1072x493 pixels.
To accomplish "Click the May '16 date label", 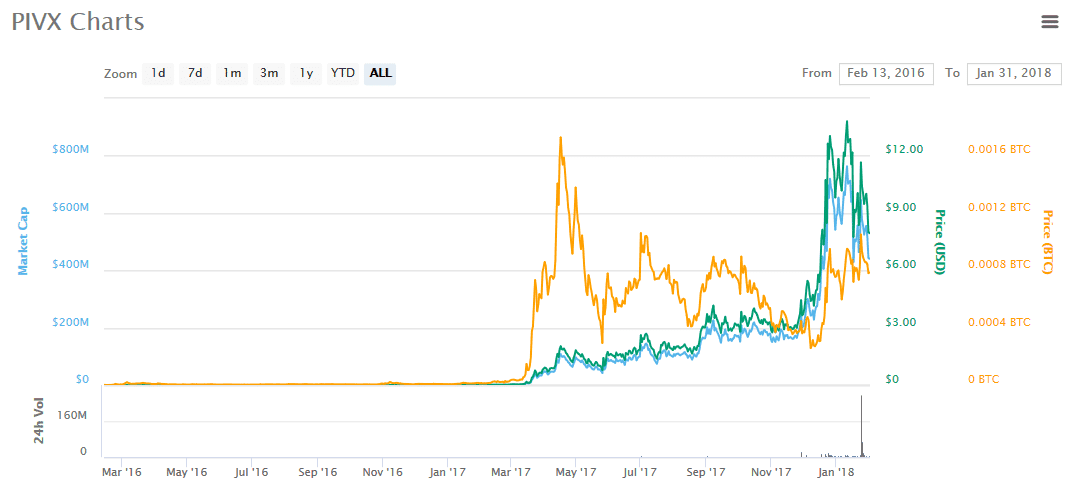I will tap(187, 472).
